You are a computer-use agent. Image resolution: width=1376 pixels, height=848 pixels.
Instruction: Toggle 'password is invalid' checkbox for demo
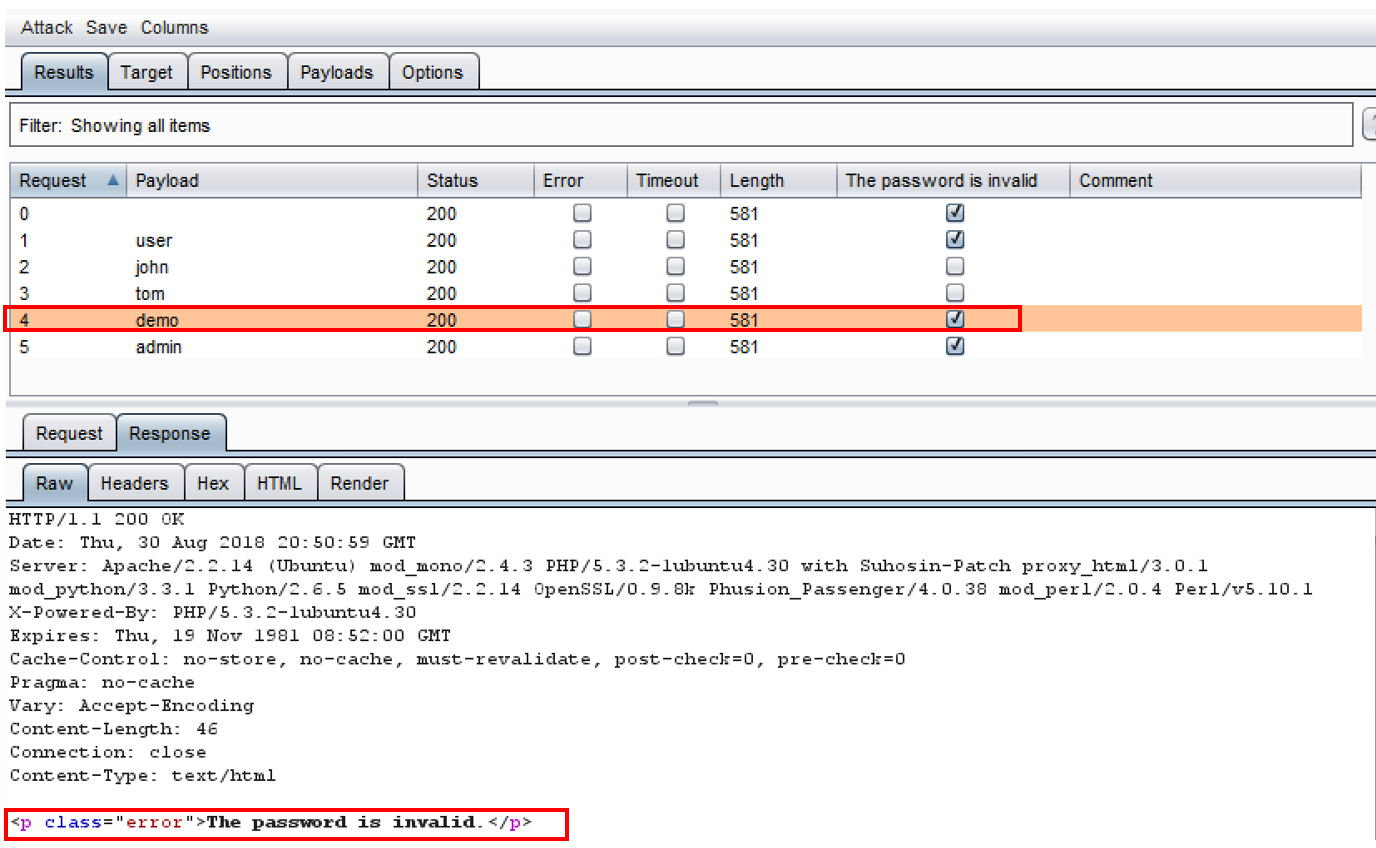pos(955,320)
